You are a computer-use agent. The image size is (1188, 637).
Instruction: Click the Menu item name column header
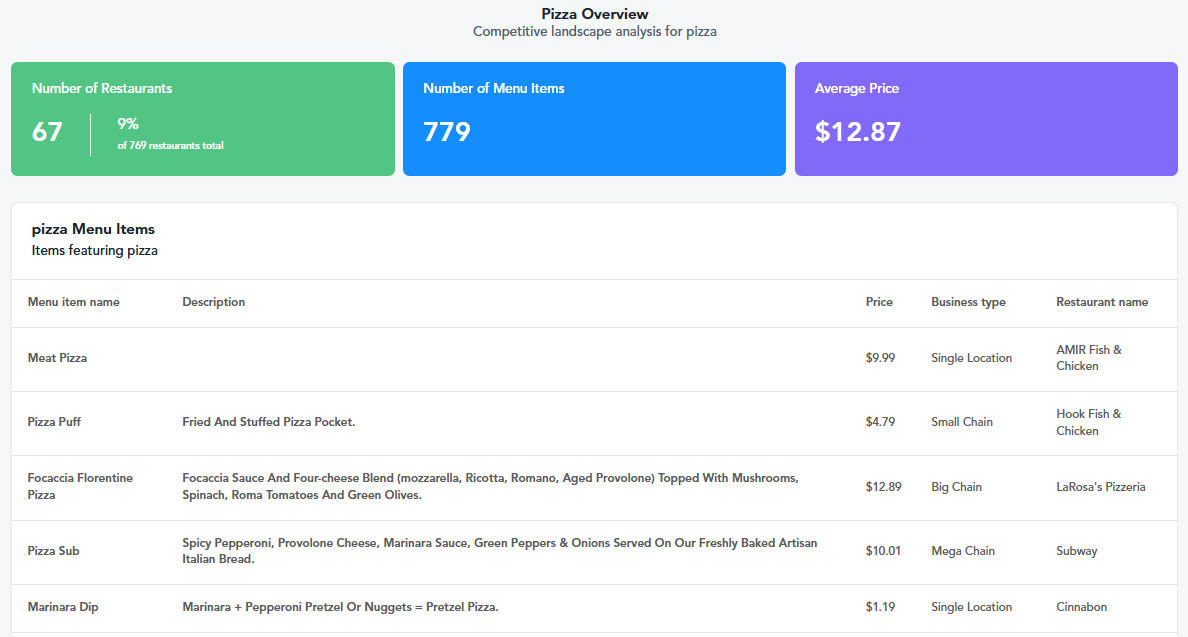click(x=73, y=302)
